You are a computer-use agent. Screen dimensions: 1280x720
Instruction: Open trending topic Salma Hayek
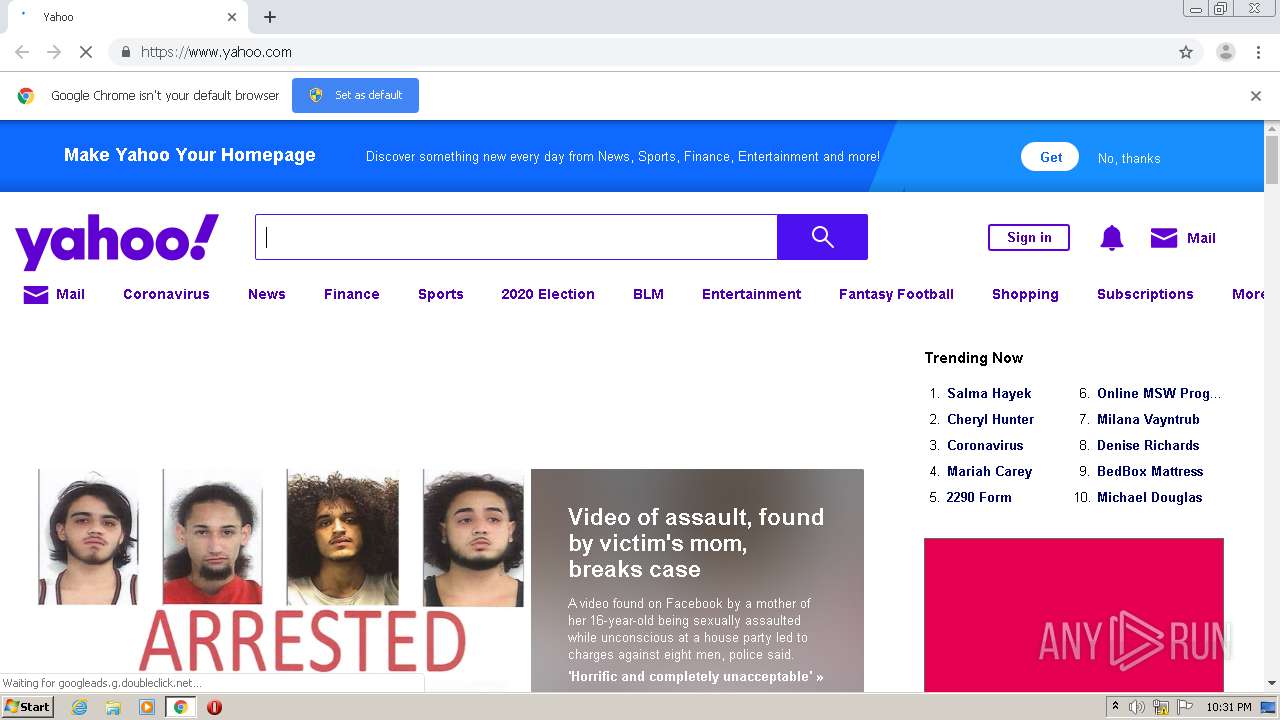click(x=989, y=393)
